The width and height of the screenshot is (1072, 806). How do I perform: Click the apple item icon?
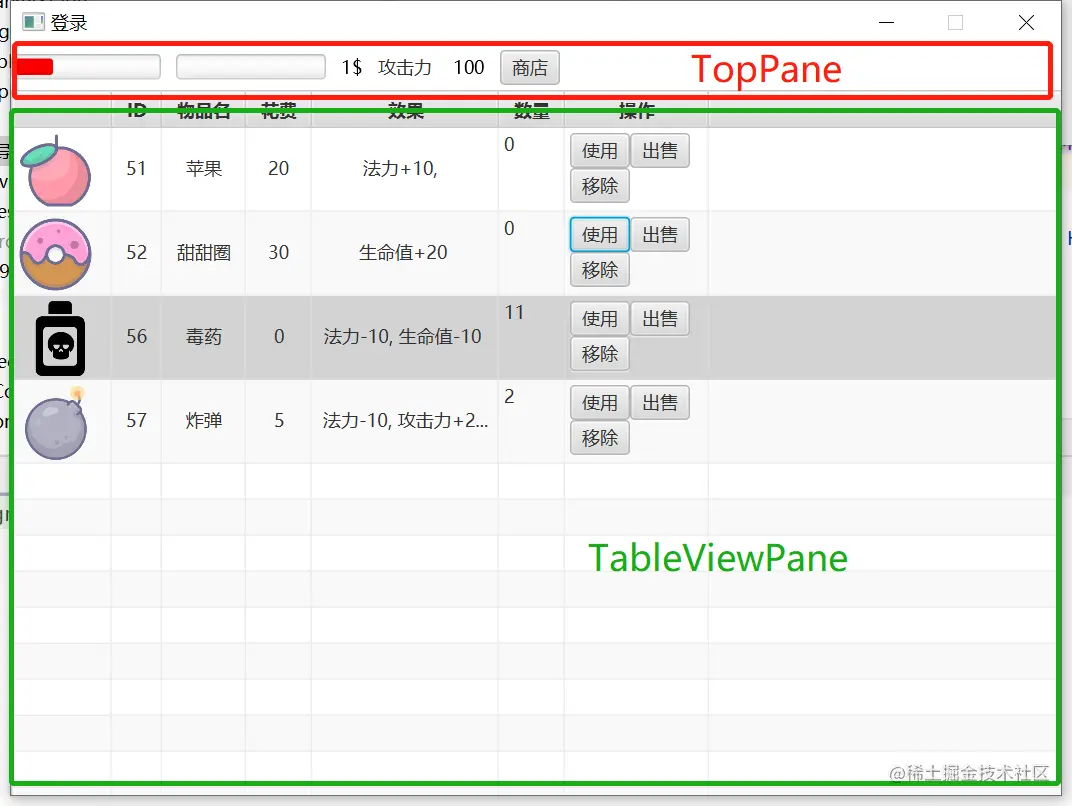coord(56,171)
